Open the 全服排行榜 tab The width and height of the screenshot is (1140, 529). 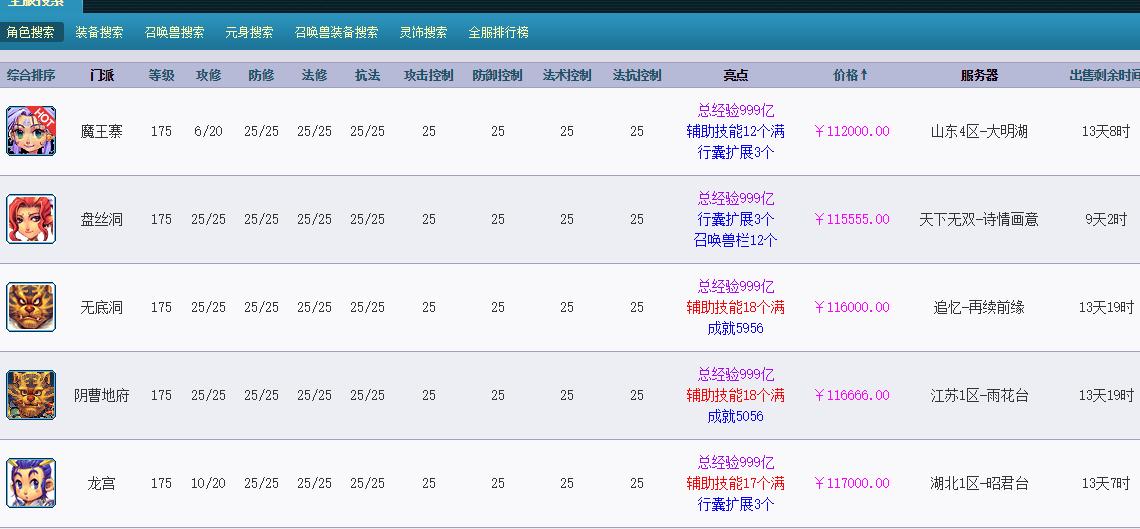point(499,33)
